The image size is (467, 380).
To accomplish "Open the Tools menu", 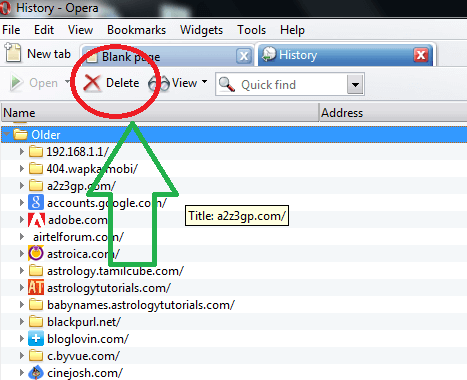I will (251, 30).
